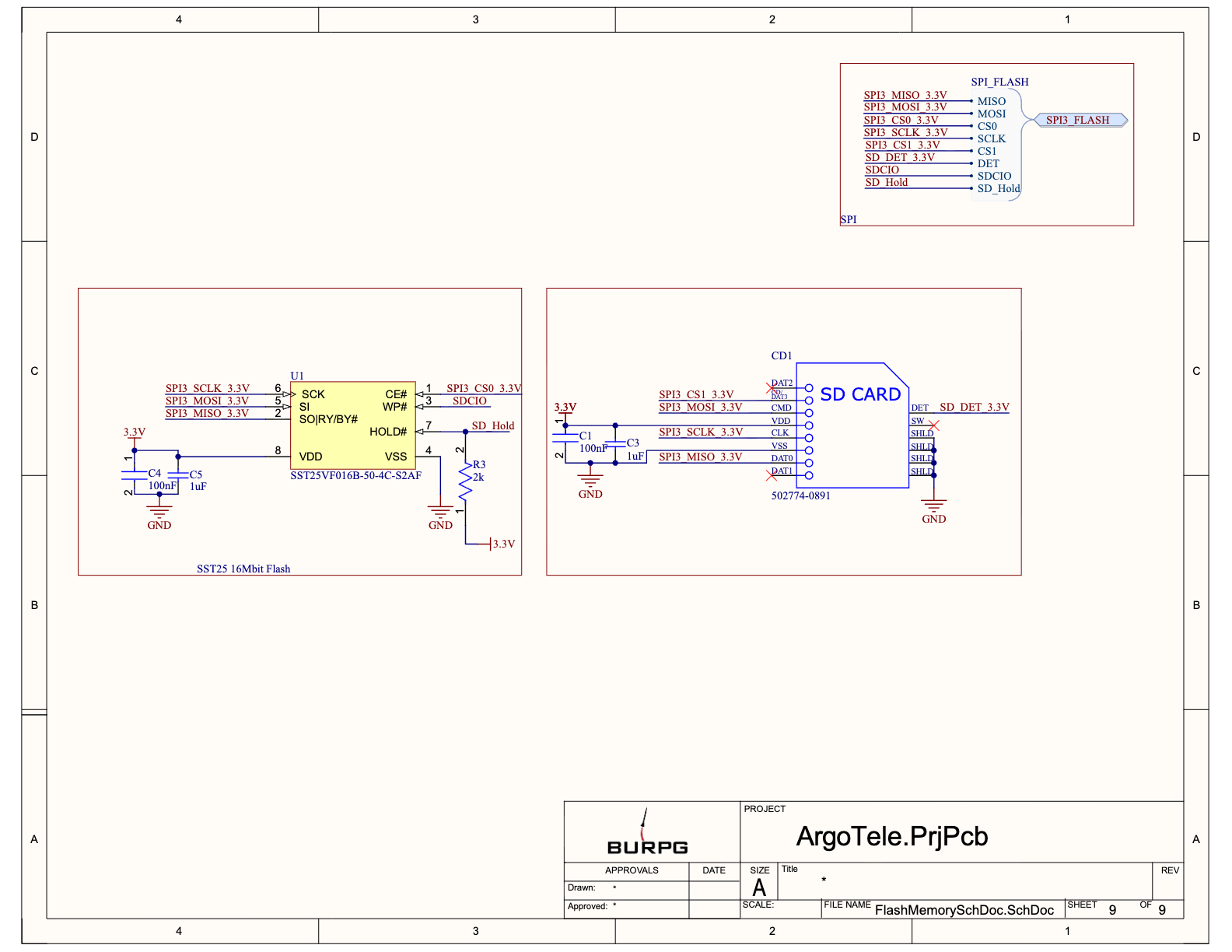This screenshot has width=1232, height=952.
Task: Select the 3.3V power symbol above C4
Action: click(x=135, y=436)
